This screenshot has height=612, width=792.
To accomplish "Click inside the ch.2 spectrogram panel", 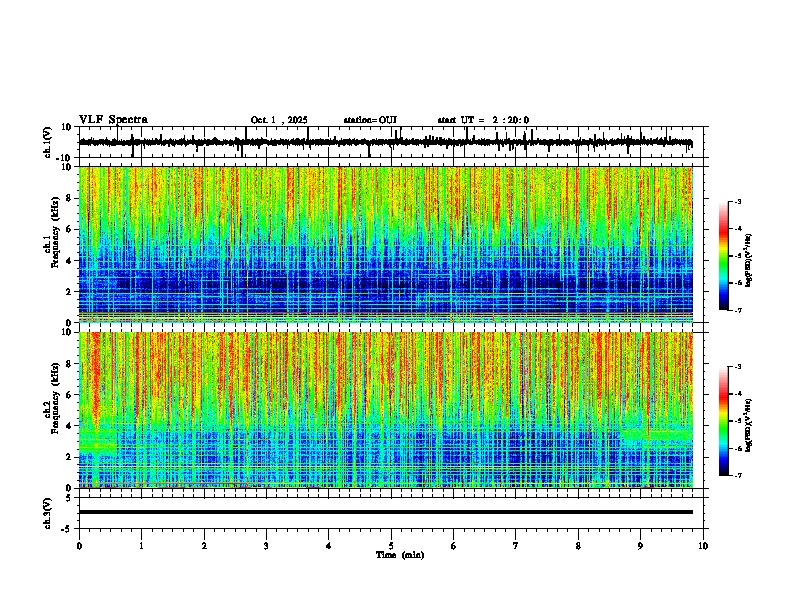I will coord(386,410).
